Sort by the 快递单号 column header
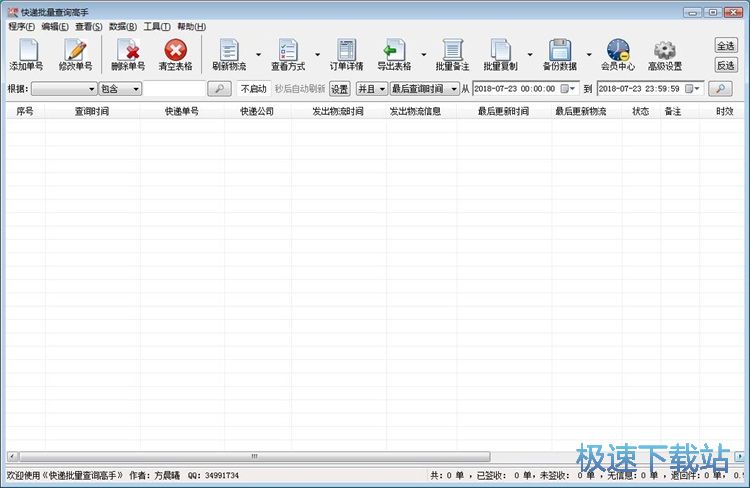 click(182, 111)
